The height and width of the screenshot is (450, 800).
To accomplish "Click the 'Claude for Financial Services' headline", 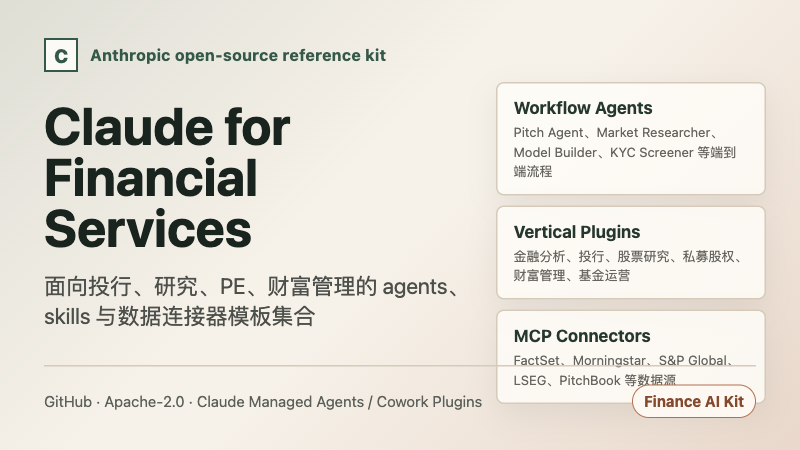I will [167, 178].
